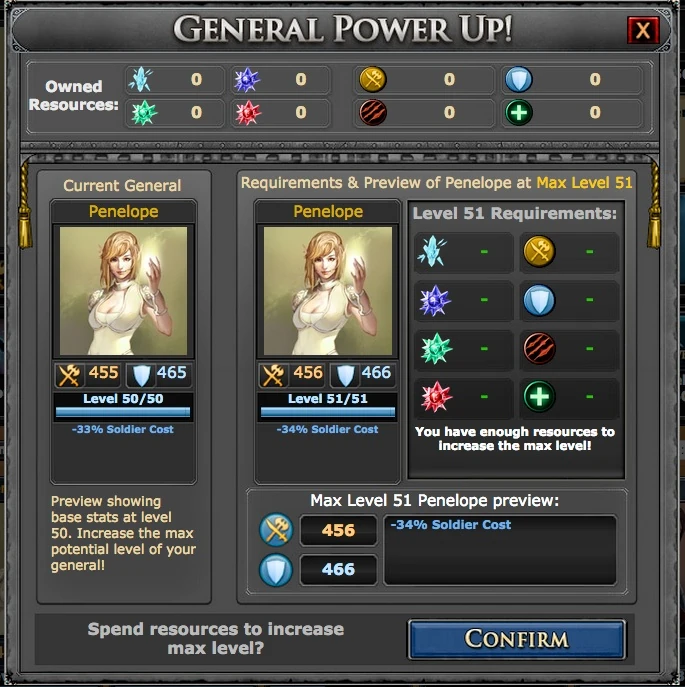Click the Level 50/50 experience bar
This screenshot has width=685, height=687.
pyautogui.click(x=123, y=411)
